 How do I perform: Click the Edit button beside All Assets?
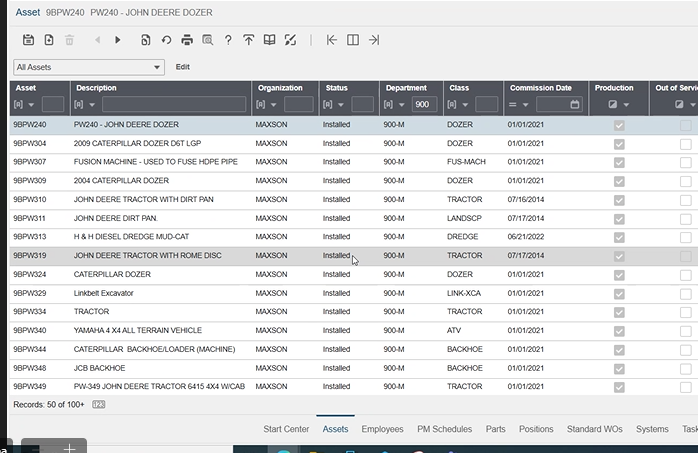(183, 67)
